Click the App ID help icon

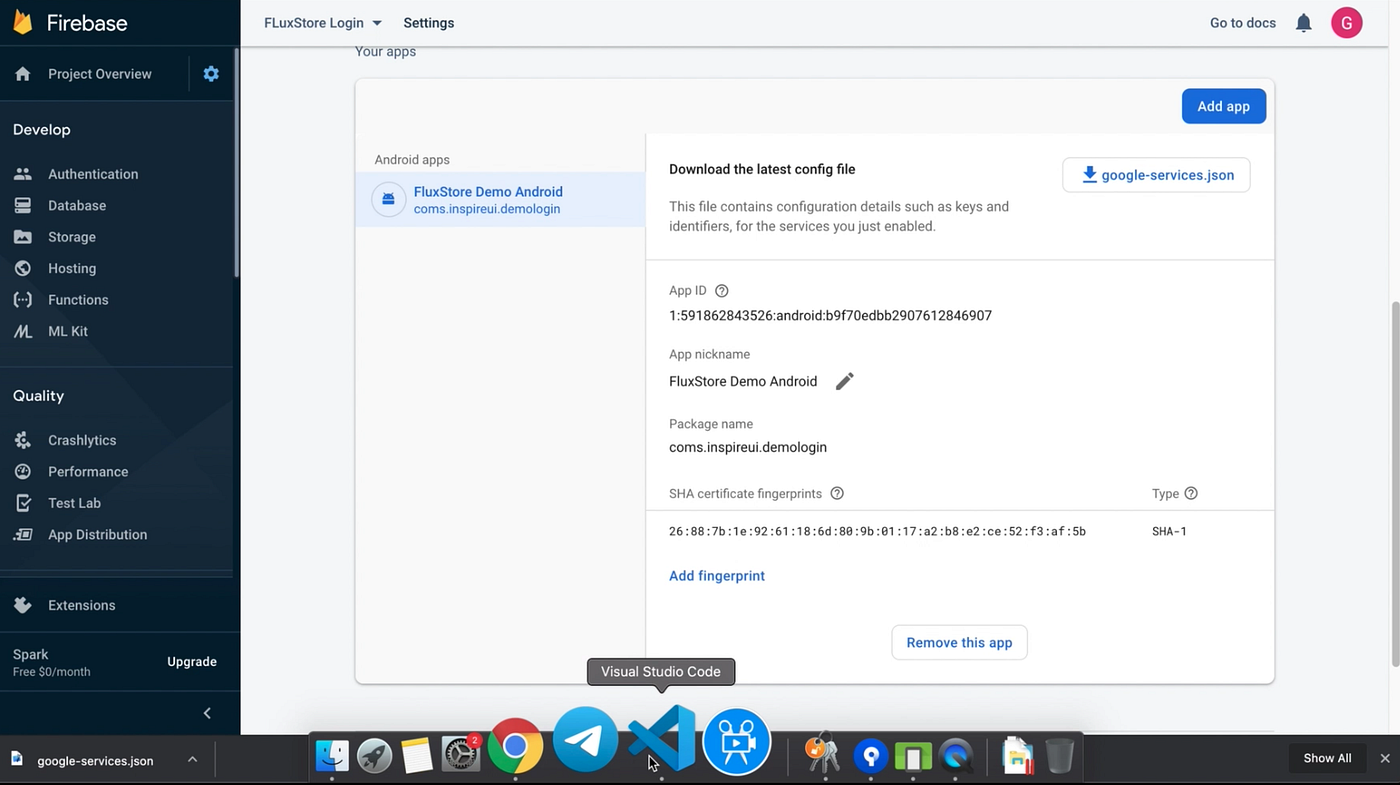click(x=722, y=291)
